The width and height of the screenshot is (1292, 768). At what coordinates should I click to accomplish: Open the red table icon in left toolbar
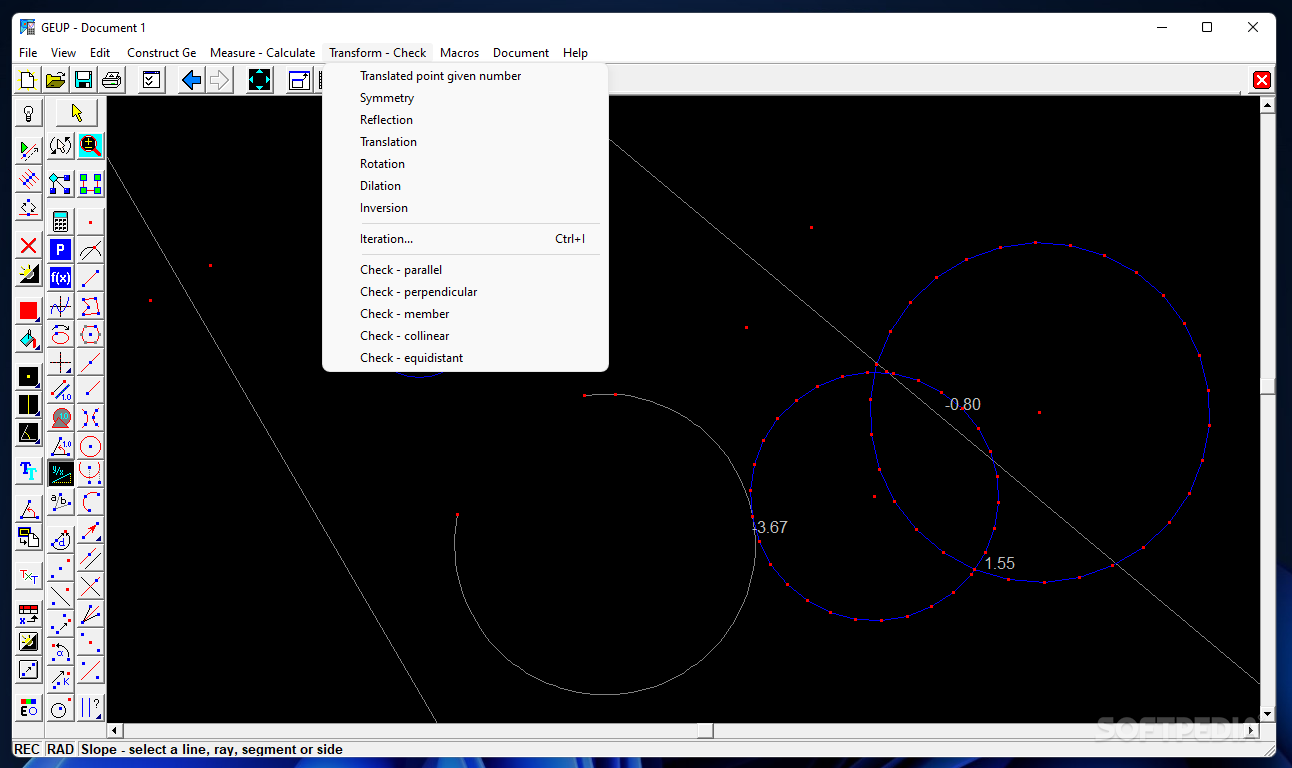(x=29, y=613)
